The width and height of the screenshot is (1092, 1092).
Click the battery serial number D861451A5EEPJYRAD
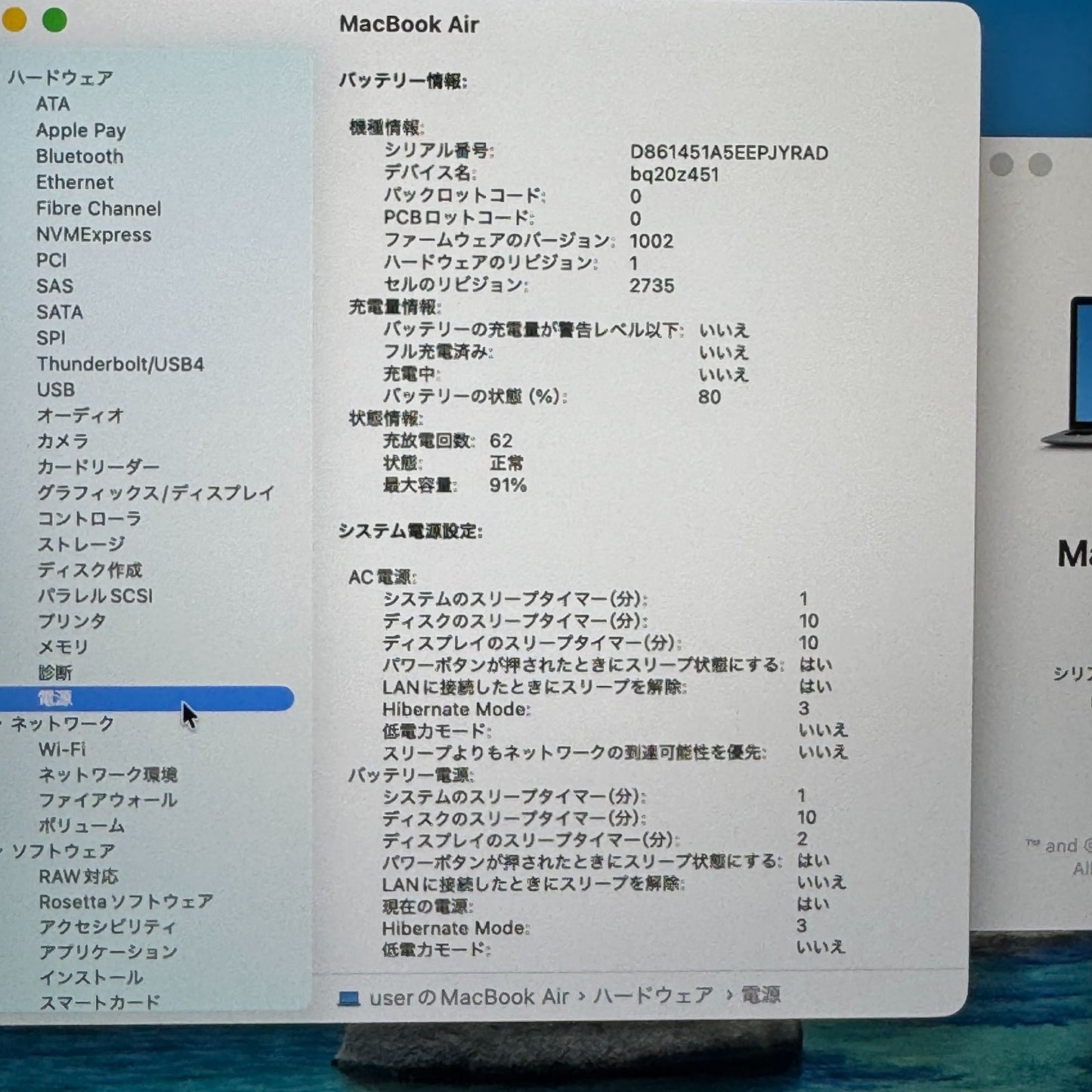[729, 153]
